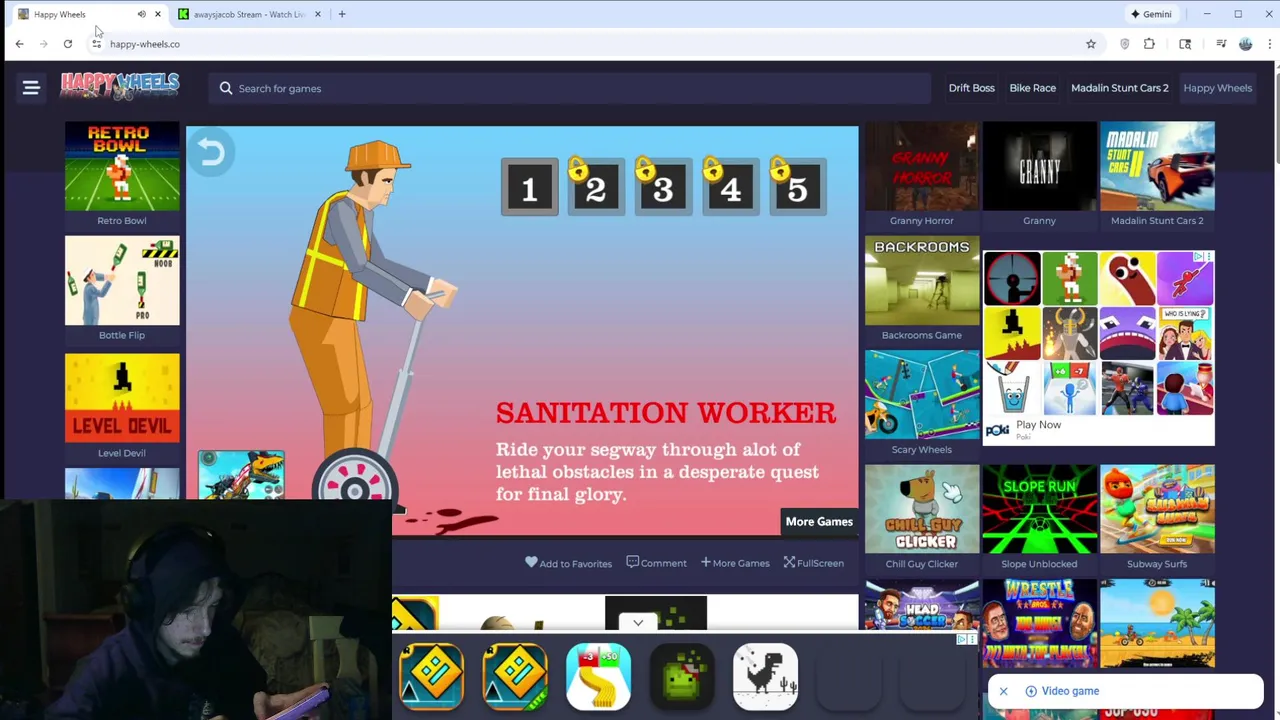Click the in-game back arrow button
The image size is (1280, 720).
pos(210,152)
